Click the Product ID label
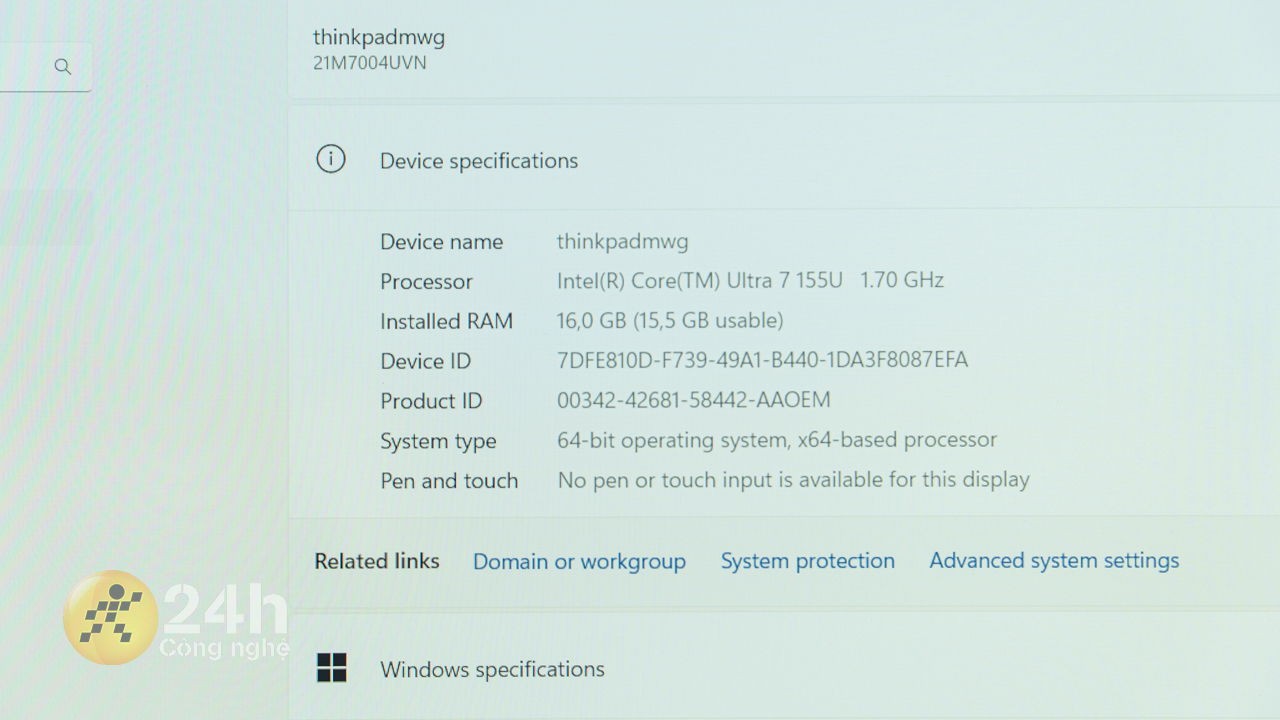The height and width of the screenshot is (720, 1280). 431,401
